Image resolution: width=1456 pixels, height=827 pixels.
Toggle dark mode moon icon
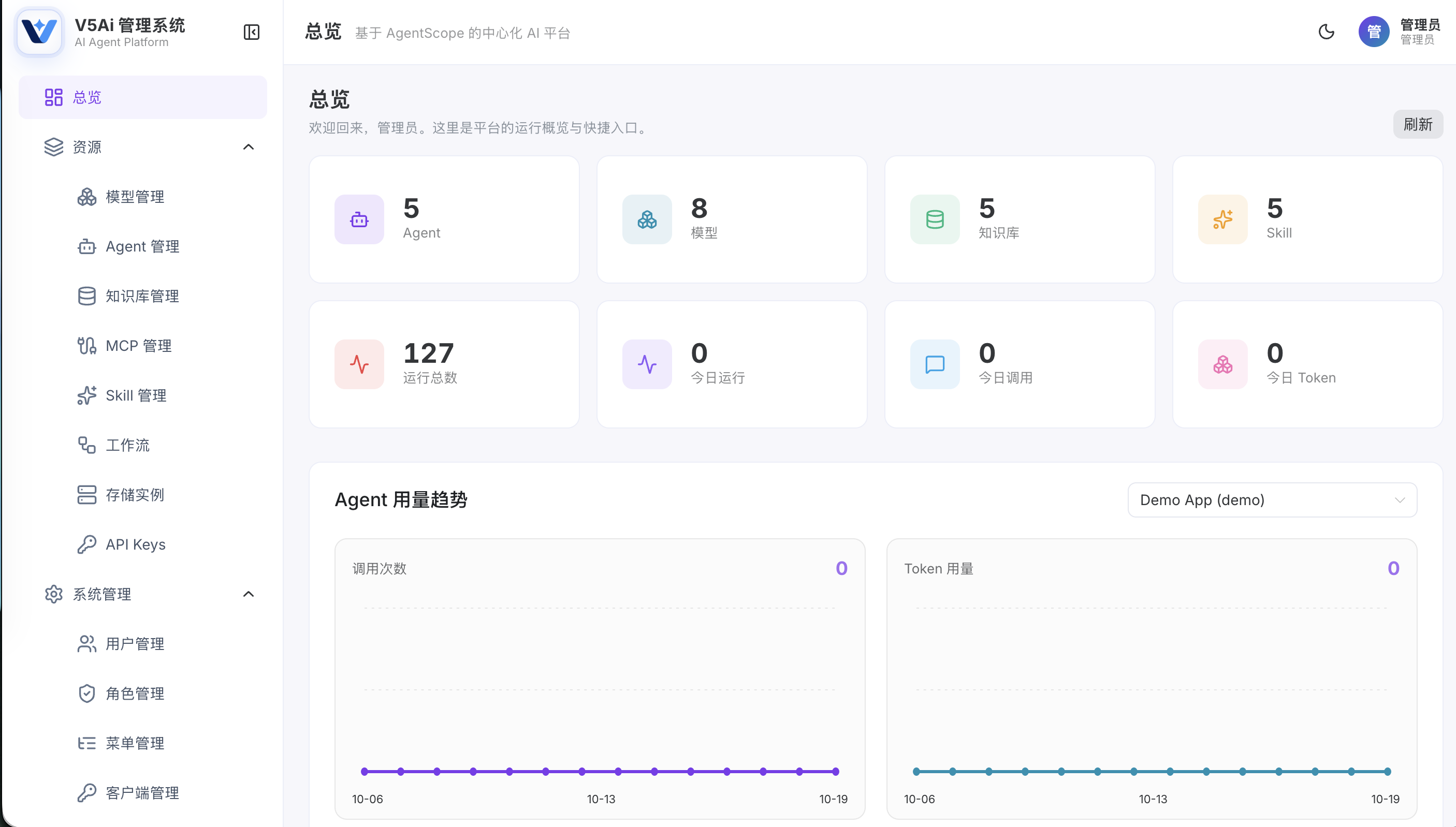click(1326, 32)
